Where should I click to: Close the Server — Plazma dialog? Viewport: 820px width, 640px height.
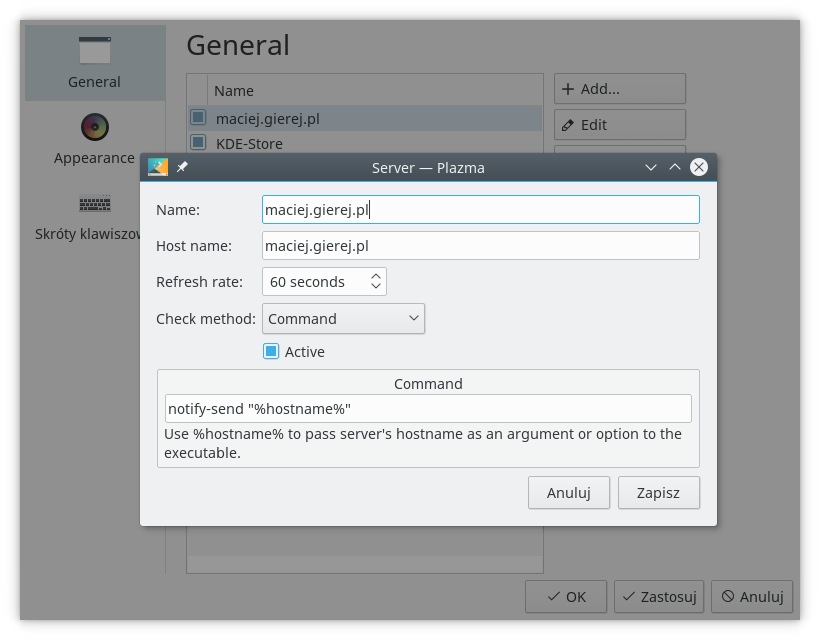tap(699, 167)
